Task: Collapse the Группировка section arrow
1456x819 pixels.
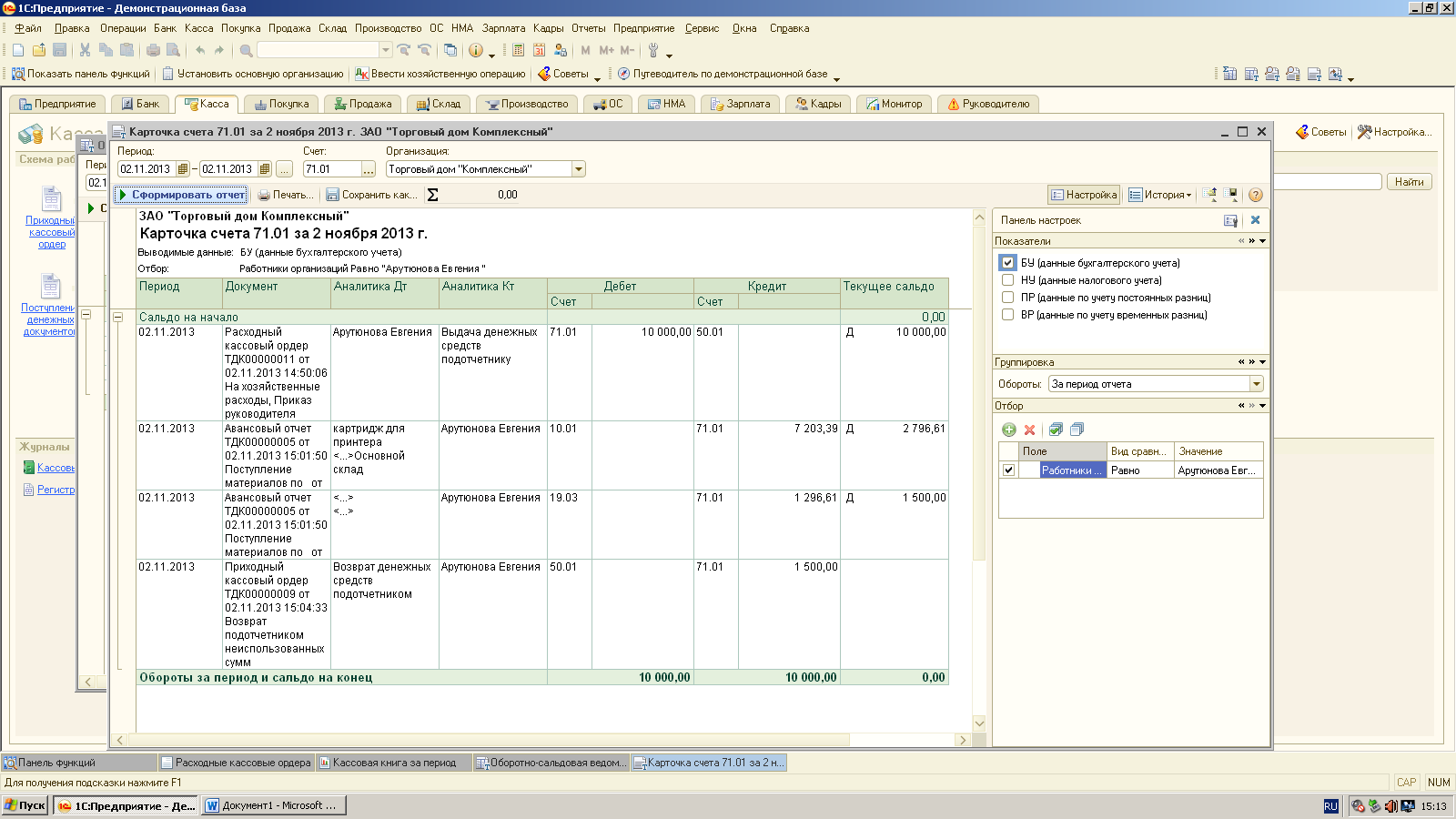Action: [x=1263, y=362]
